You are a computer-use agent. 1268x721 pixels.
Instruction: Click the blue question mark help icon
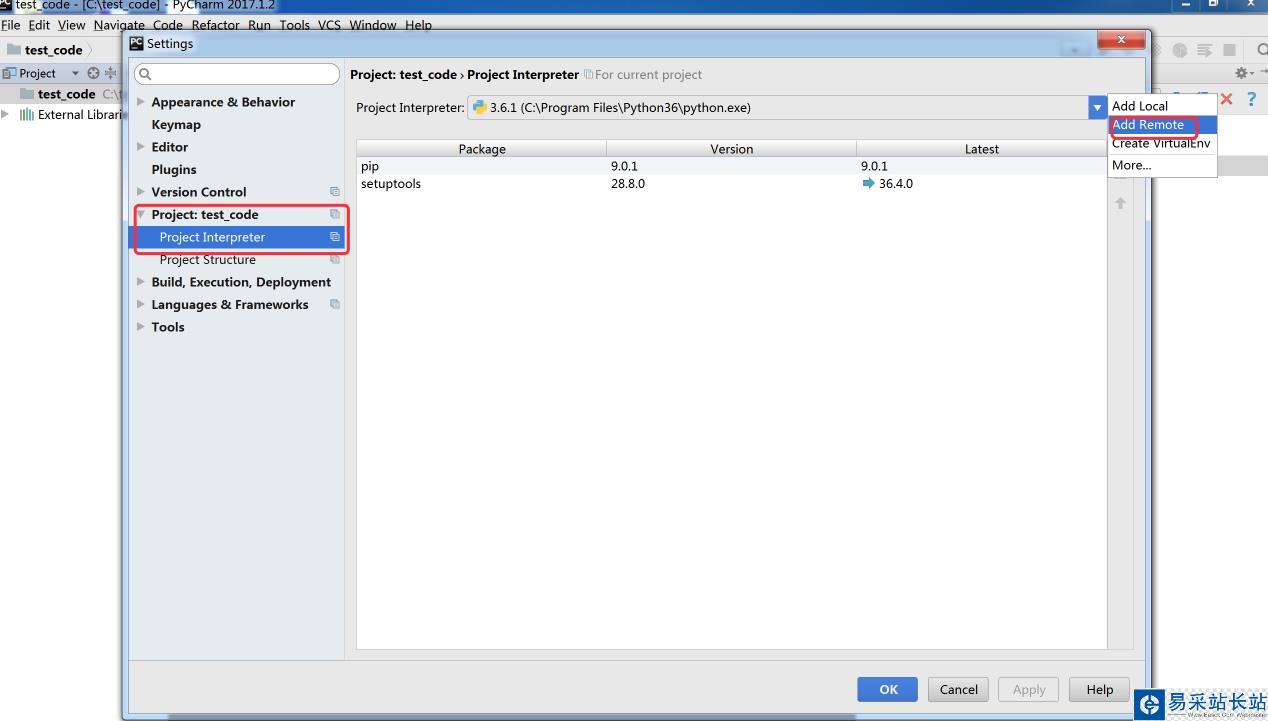(x=1251, y=99)
